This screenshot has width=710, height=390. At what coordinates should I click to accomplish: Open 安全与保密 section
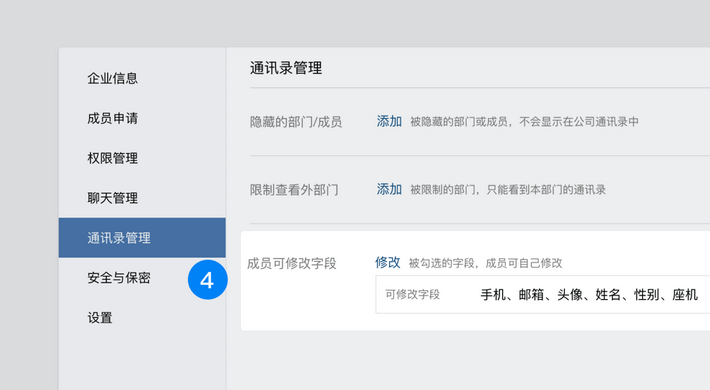(119, 278)
